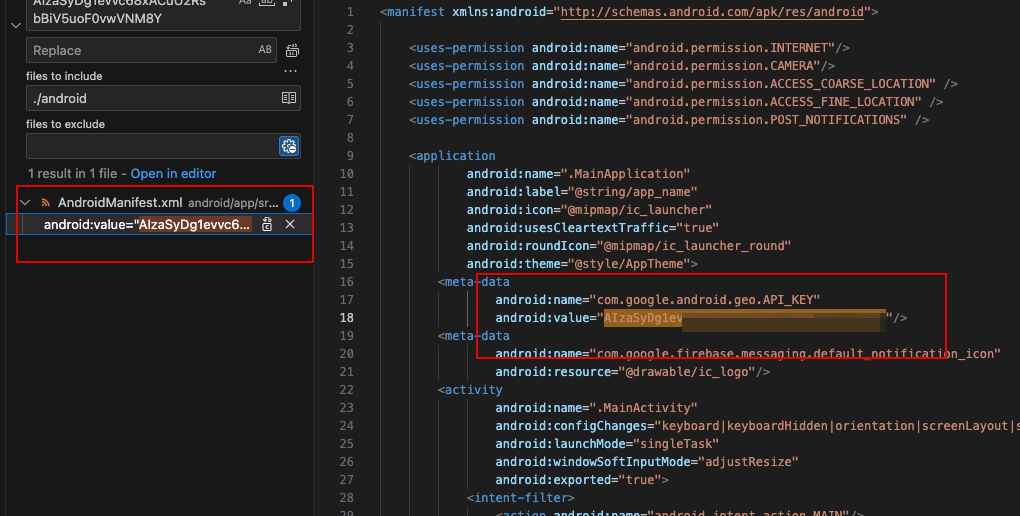This screenshot has height=516, width=1020.
Task: Click firebase default_notification_icon name
Action: tap(795, 354)
